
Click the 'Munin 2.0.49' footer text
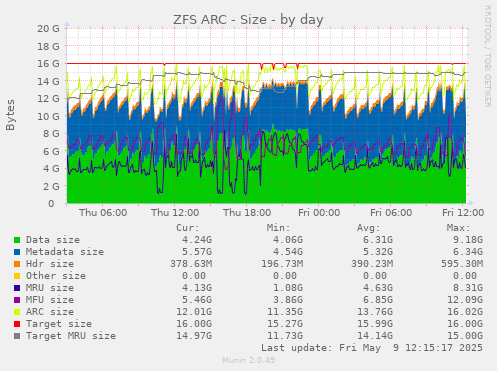[248, 360]
